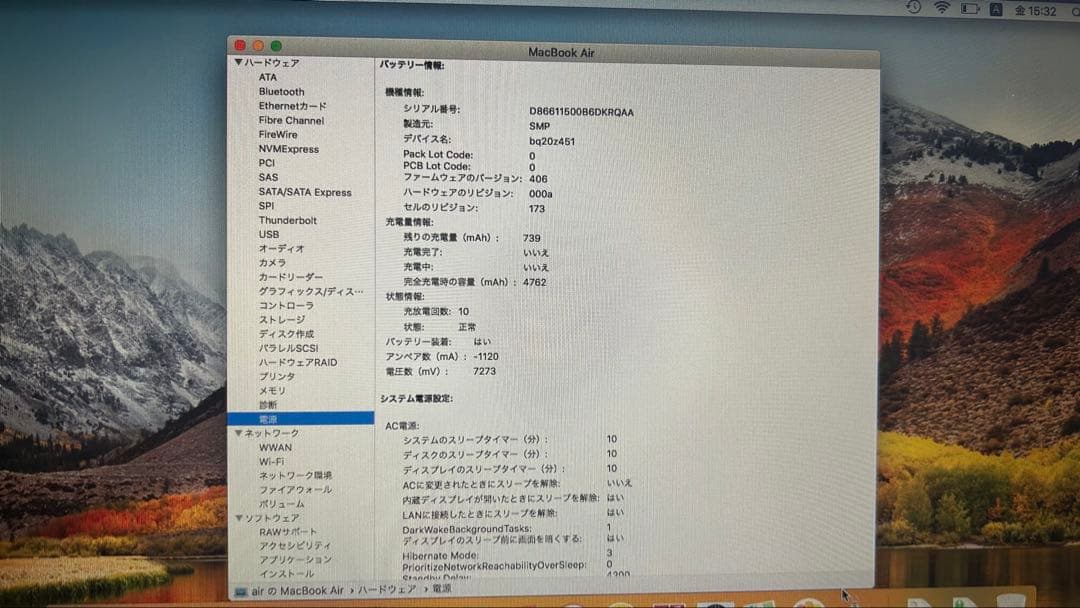Select インストール in the sidebar
Viewport: 1080px width, 608px height.
(286, 574)
